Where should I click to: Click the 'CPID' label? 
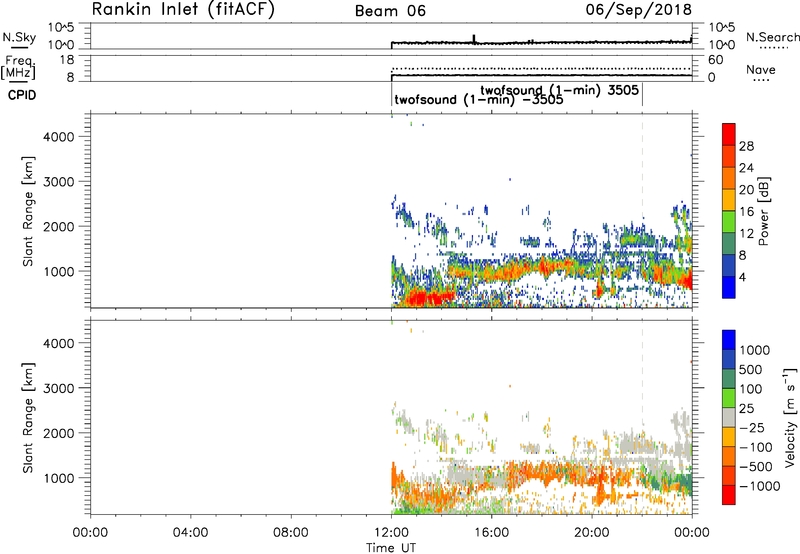(22, 95)
